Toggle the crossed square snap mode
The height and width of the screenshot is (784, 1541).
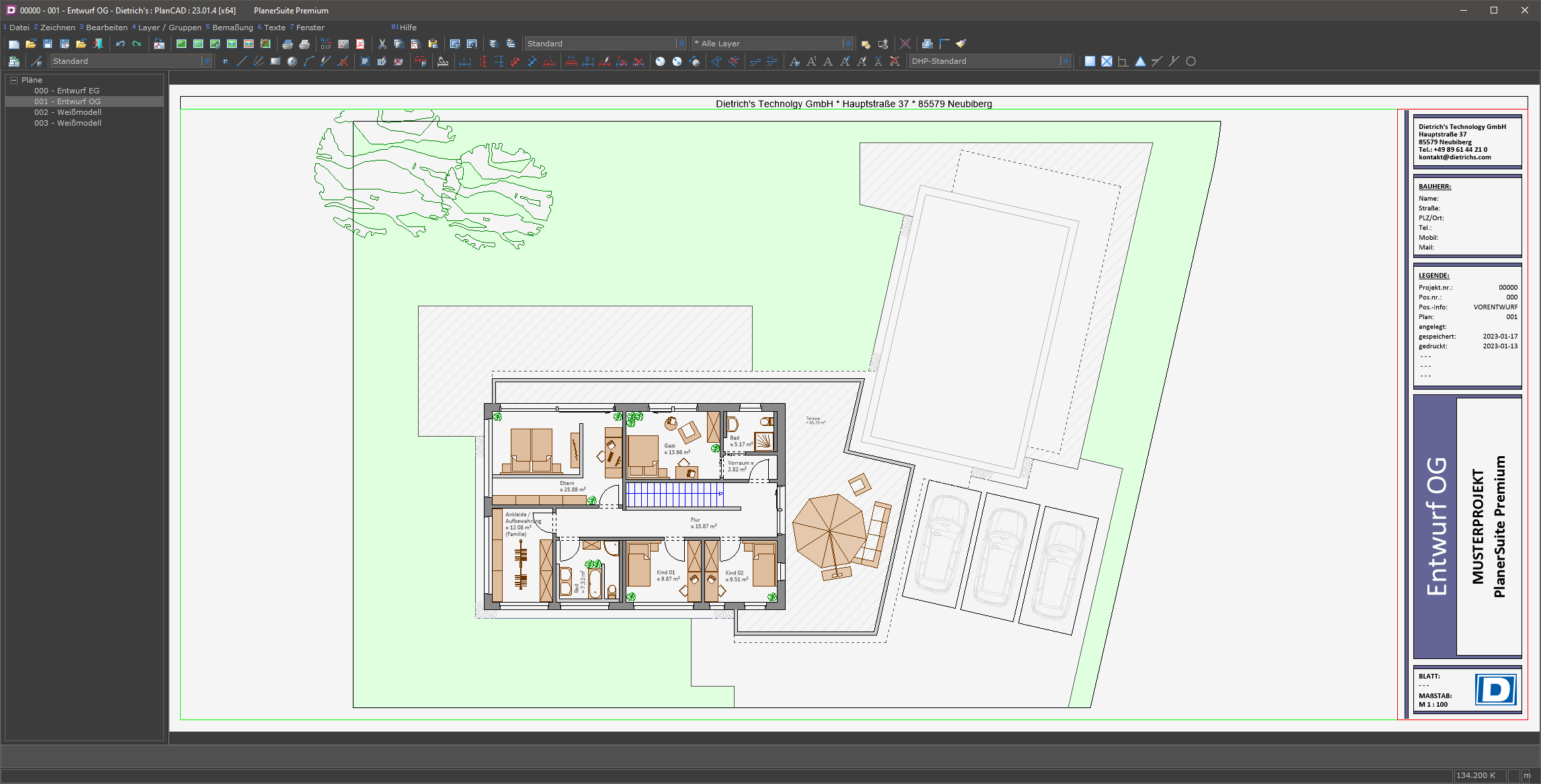1107,62
